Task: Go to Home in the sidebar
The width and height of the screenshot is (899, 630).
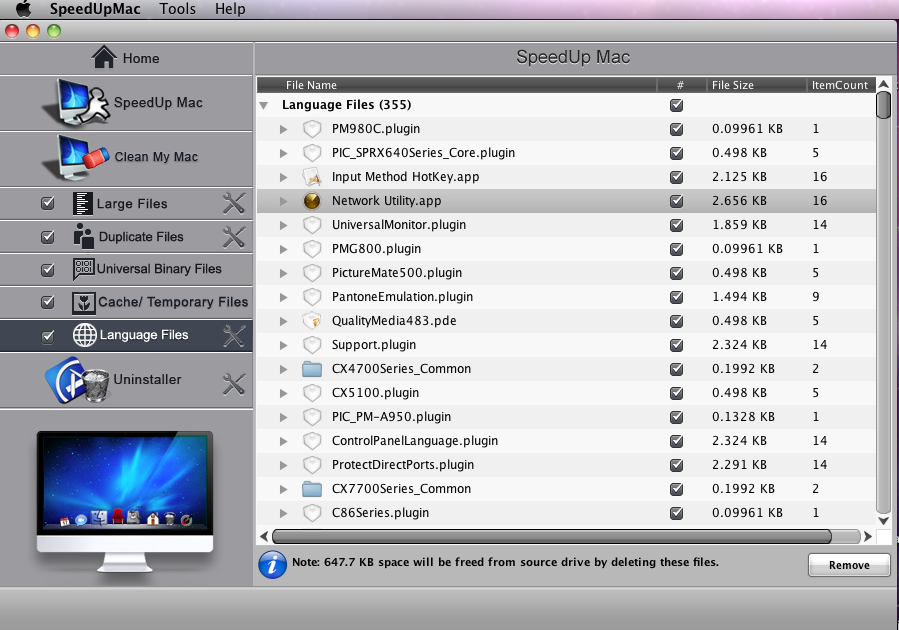Action: tap(126, 58)
